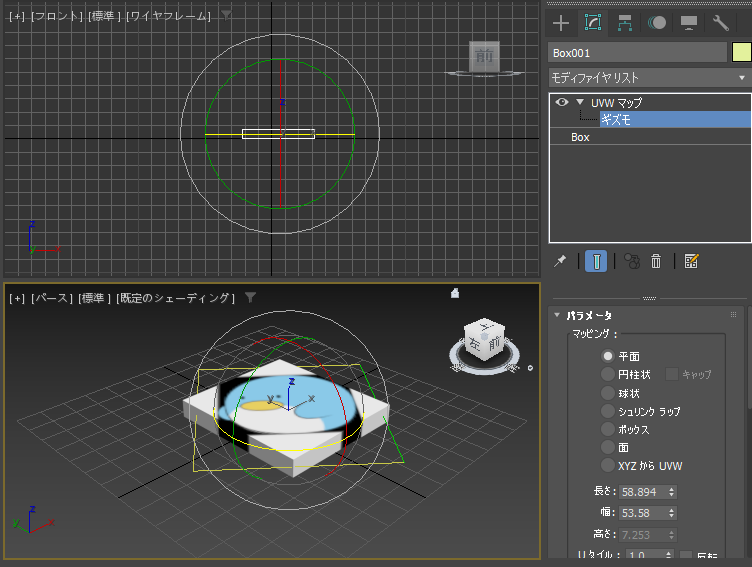This screenshot has width=752, height=567.
Task: Toggle Show End Result button
Action: pos(596,261)
